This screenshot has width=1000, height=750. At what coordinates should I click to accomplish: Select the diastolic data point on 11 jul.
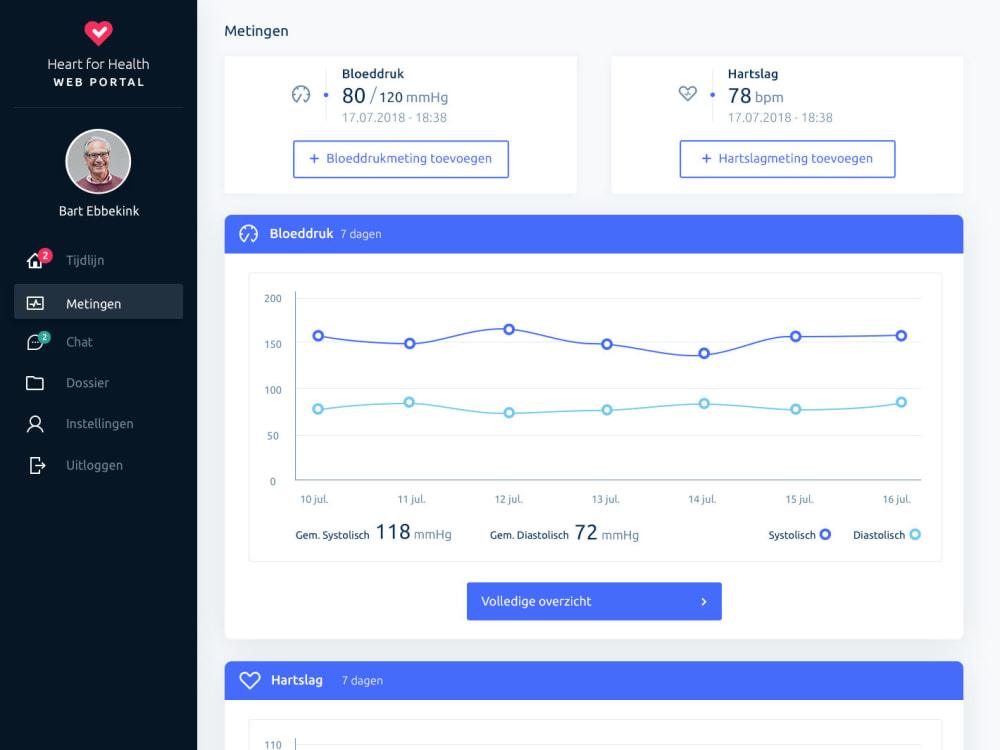pyautogui.click(x=409, y=402)
